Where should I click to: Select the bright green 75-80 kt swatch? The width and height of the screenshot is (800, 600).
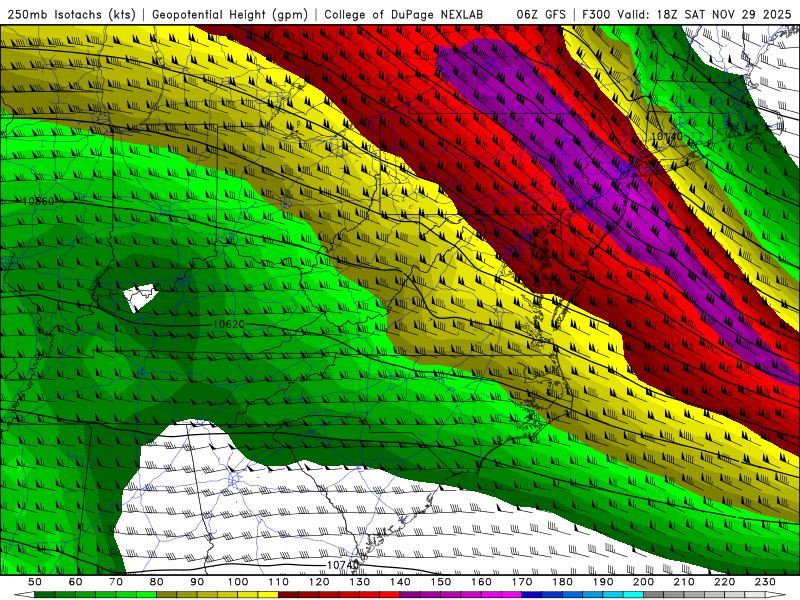146,595
